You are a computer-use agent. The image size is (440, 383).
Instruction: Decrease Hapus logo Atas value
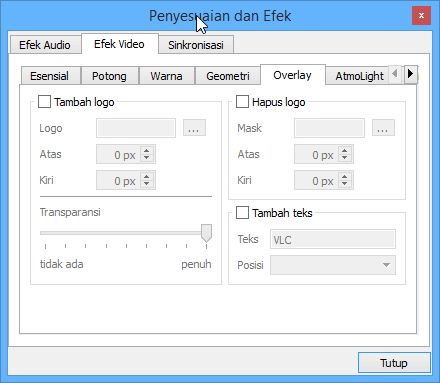click(345, 158)
